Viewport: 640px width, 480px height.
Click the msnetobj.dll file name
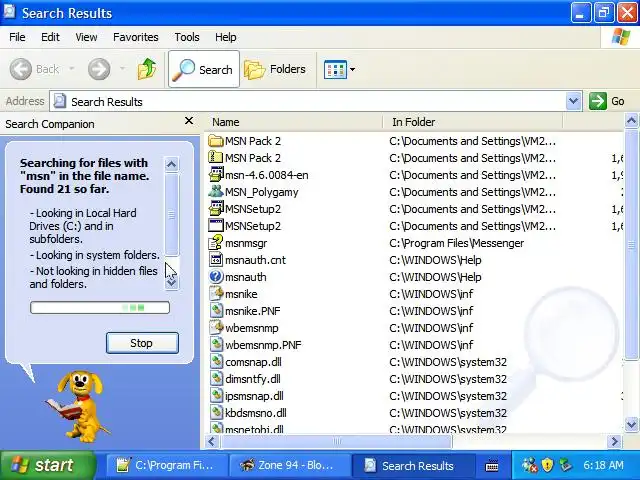(x=254, y=429)
